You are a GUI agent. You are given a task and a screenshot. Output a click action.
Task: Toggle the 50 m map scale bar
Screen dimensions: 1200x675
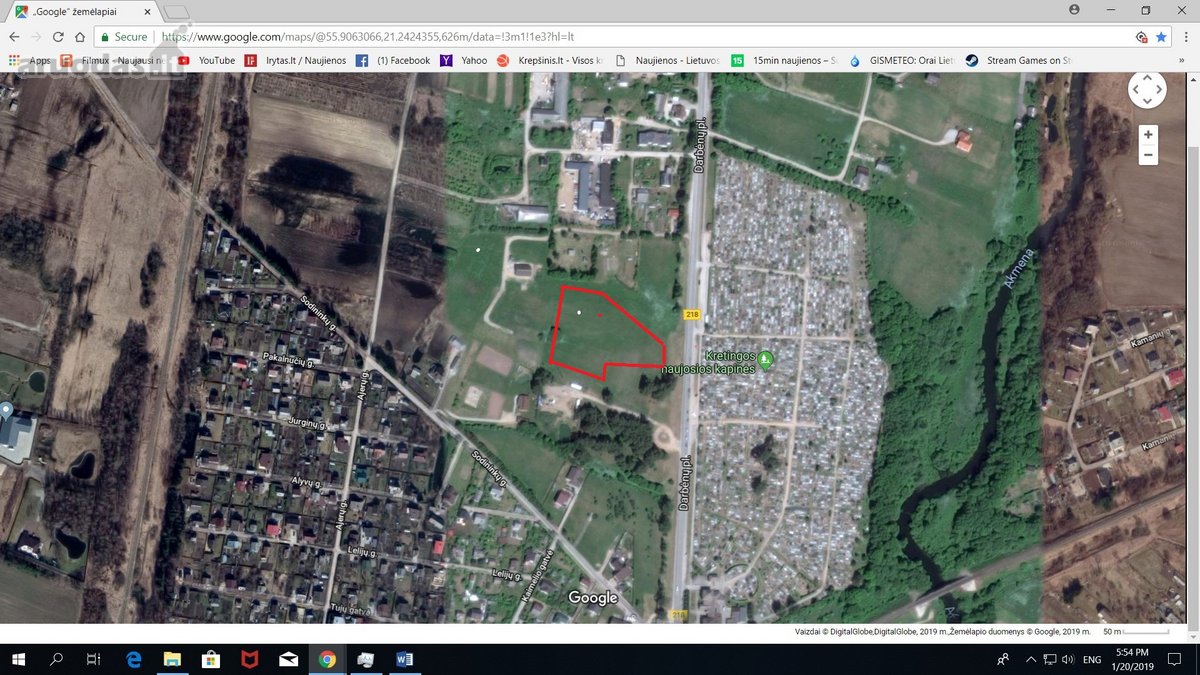pyautogui.click(x=1135, y=631)
